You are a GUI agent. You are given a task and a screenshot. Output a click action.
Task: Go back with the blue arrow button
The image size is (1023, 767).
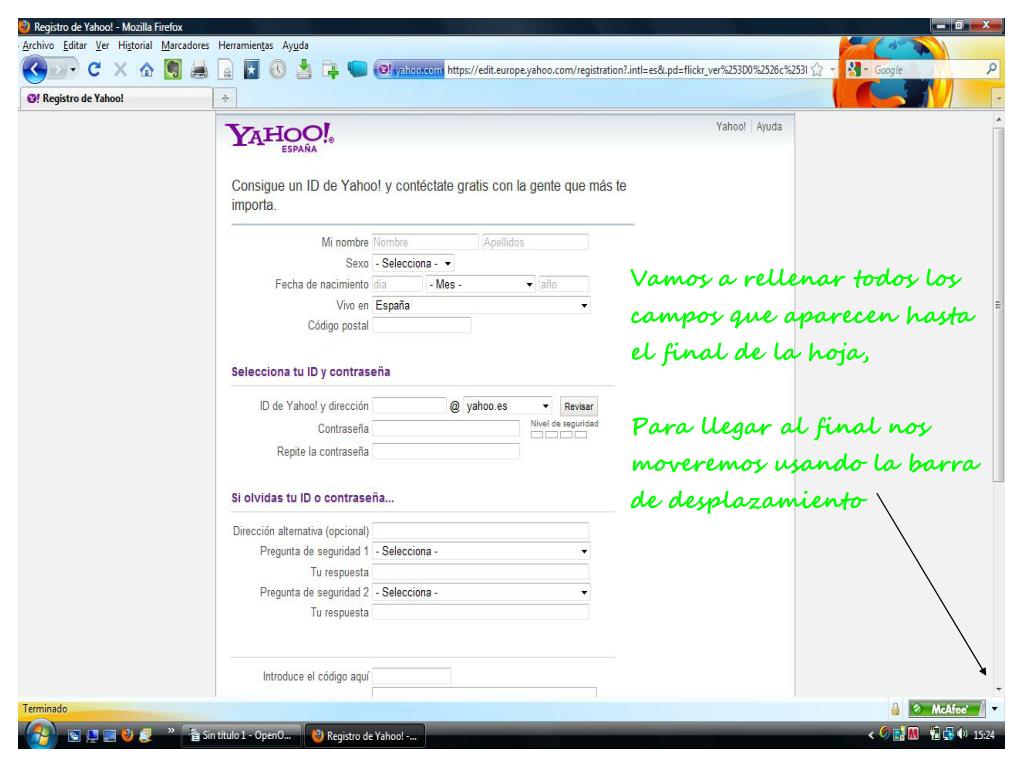[x=35, y=69]
